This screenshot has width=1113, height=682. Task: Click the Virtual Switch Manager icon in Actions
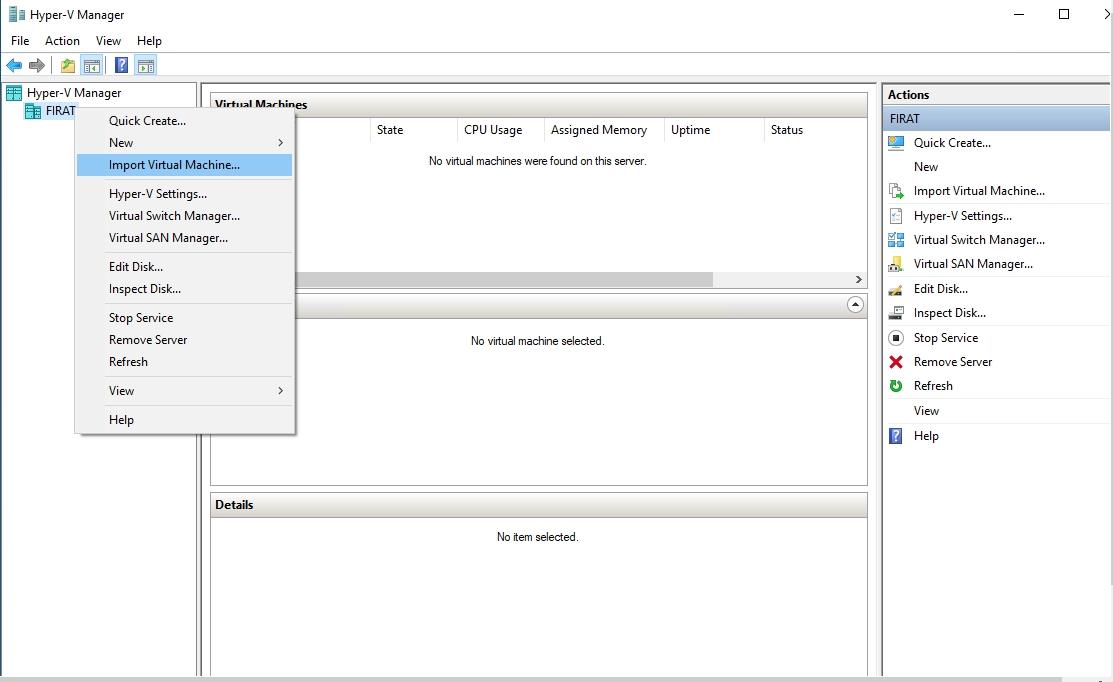point(896,240)
